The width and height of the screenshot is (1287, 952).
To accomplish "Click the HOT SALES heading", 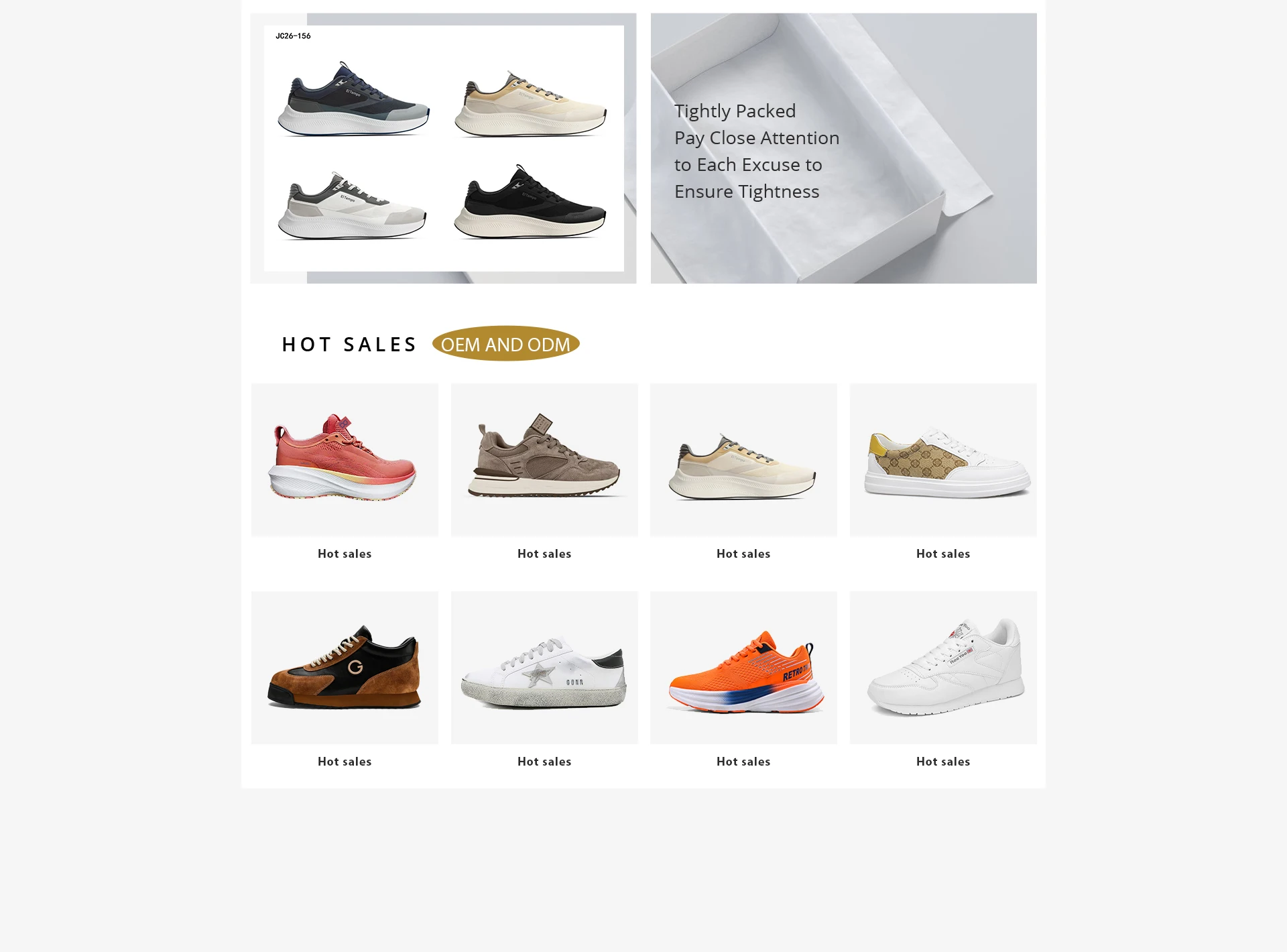I will [x=349, y=345].
